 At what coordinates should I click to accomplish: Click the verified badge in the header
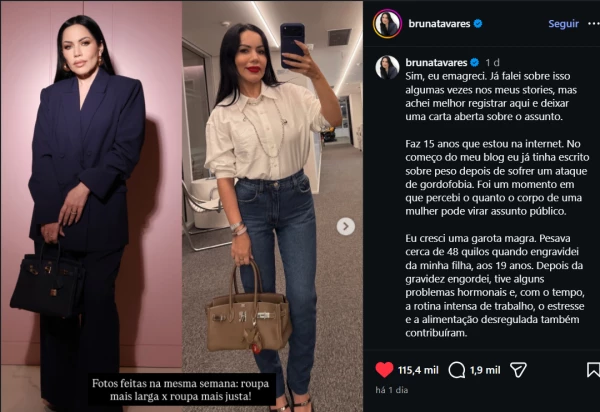(478, 24)
